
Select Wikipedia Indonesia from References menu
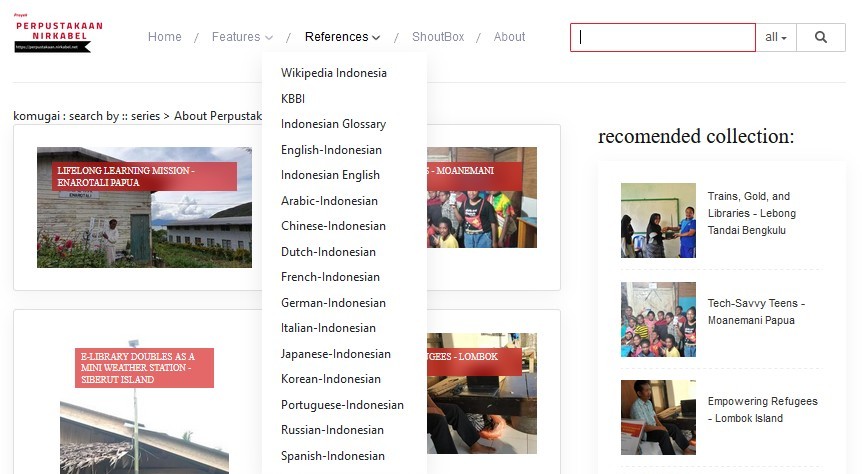(334, 73)
